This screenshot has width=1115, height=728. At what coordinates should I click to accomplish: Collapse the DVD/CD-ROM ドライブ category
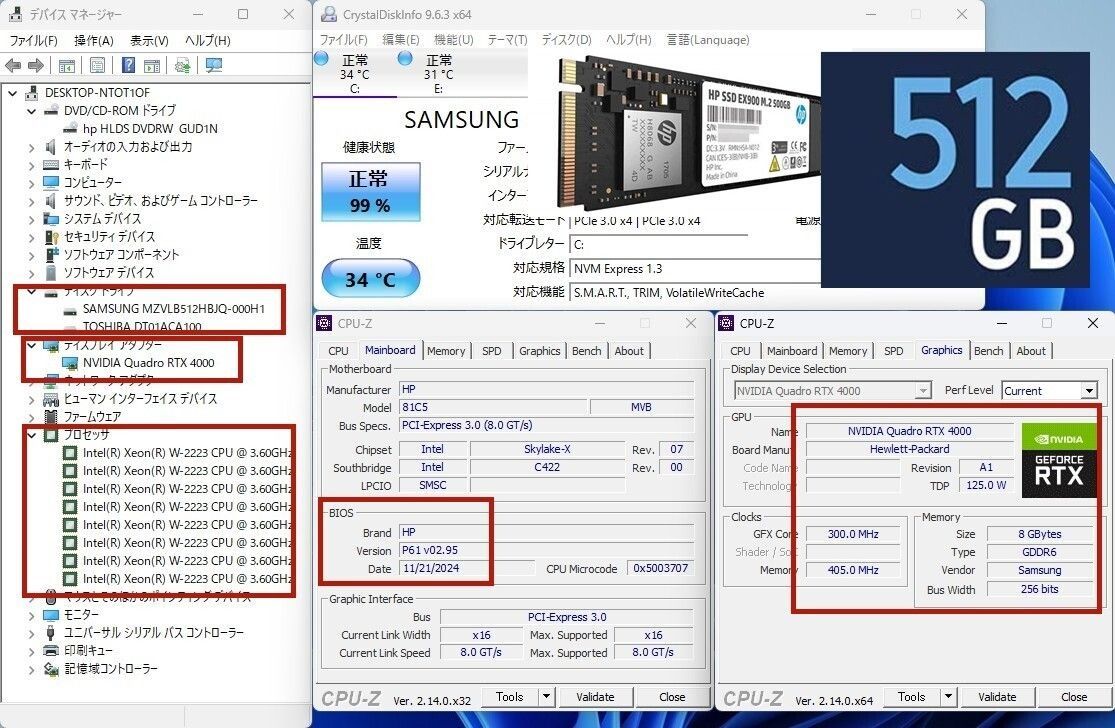(x=30, y=110)
